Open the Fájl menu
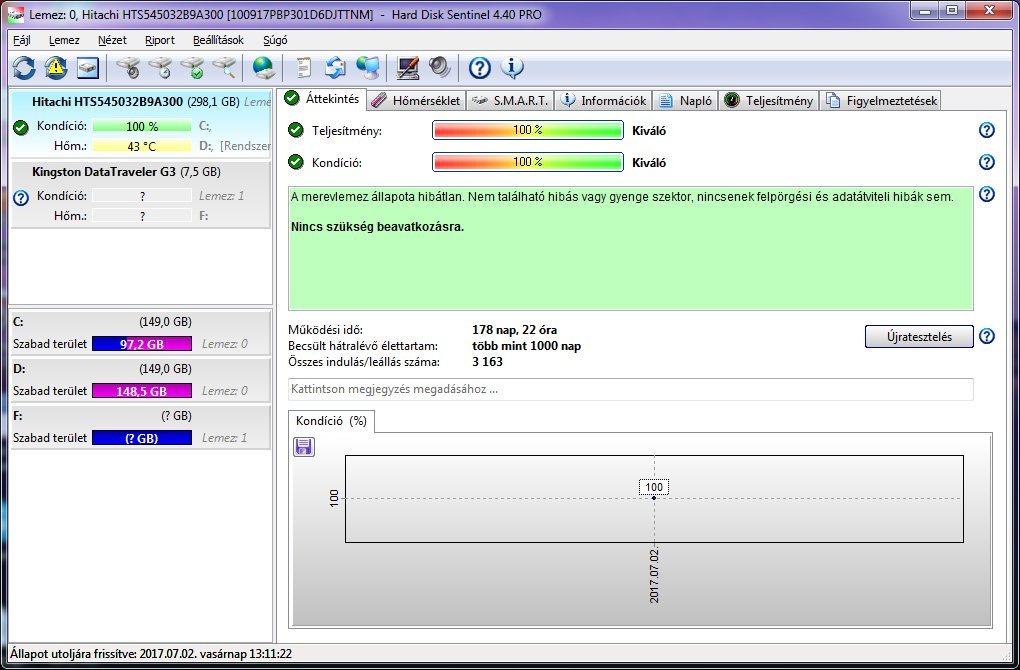This screenshot has width=1020, height=670. (x=21, y=40)
